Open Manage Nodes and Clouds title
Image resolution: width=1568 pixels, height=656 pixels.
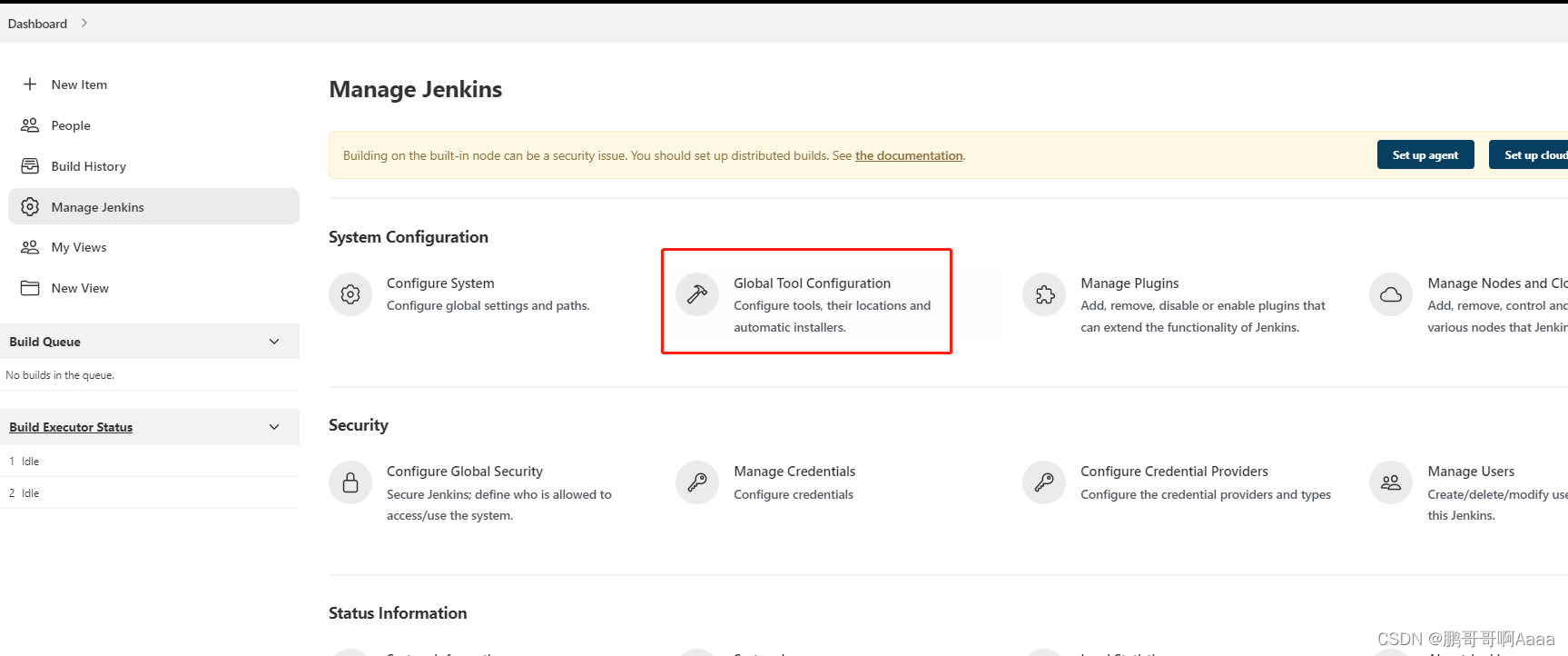click(1497, 283)
